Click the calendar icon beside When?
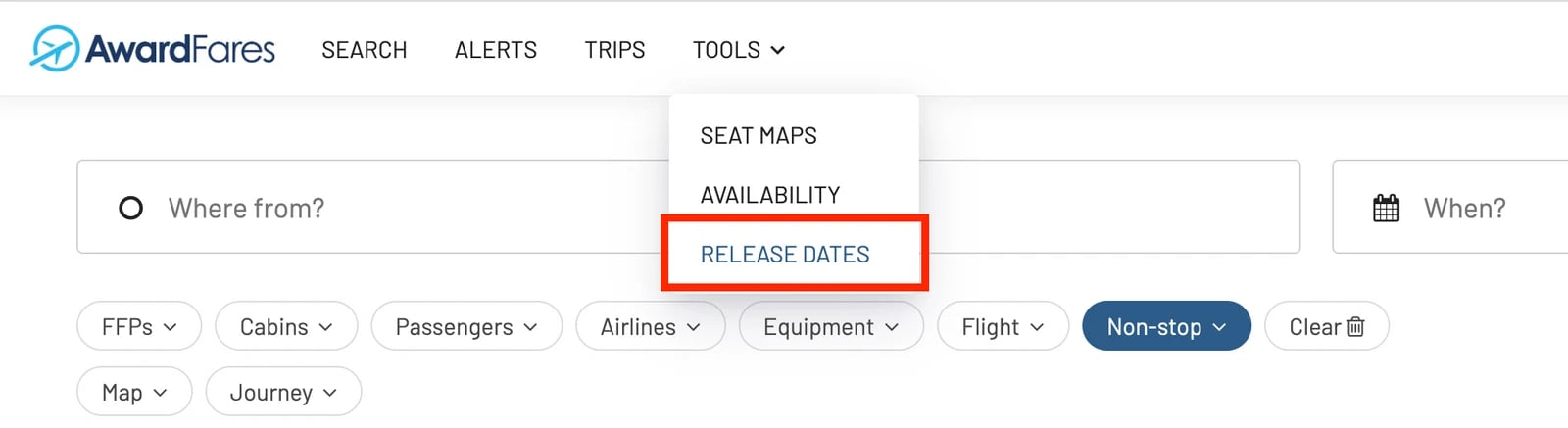Image resolution: width=1568 pixels, height=428 pixels. point(1386,208)
